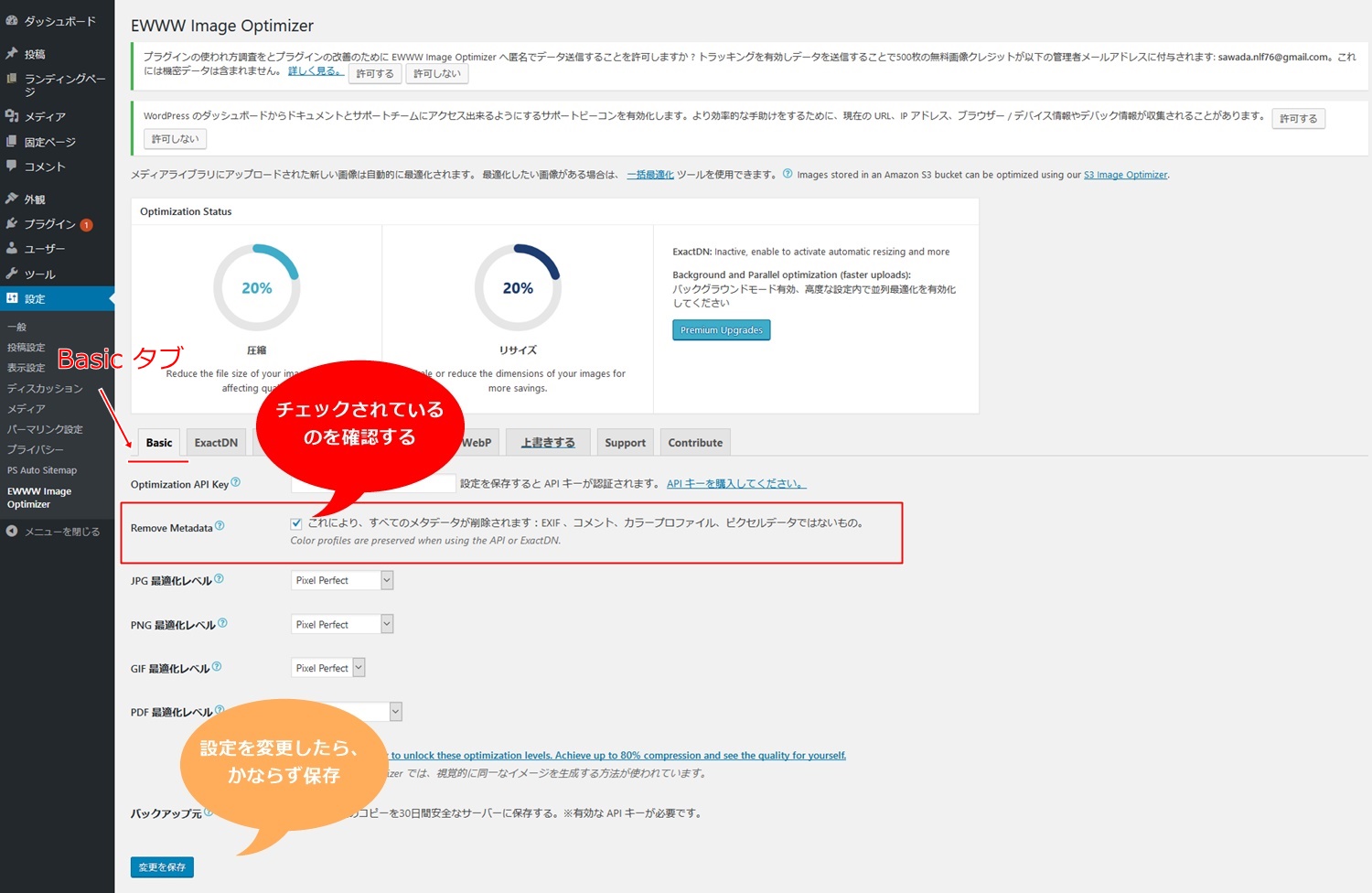This screenshot has width=1372, height=893.
Task: Click help icon before Images stored in Amazon S3
Action: point(788,173)
